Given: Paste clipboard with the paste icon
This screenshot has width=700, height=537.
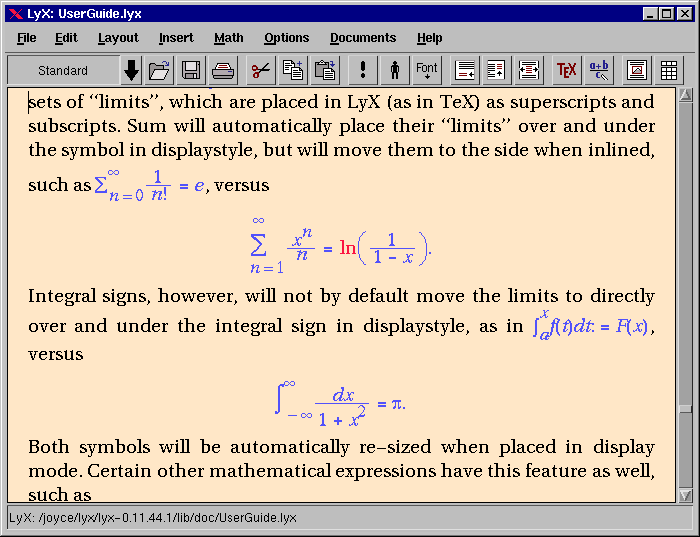Looking at the screenshot, I should click(325, 70).
